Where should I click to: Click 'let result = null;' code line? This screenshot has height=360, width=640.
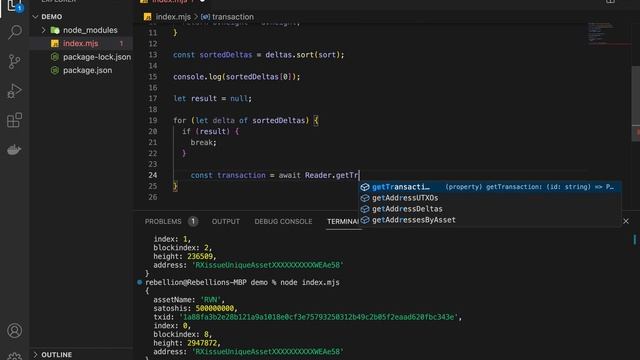pos(212,99)
